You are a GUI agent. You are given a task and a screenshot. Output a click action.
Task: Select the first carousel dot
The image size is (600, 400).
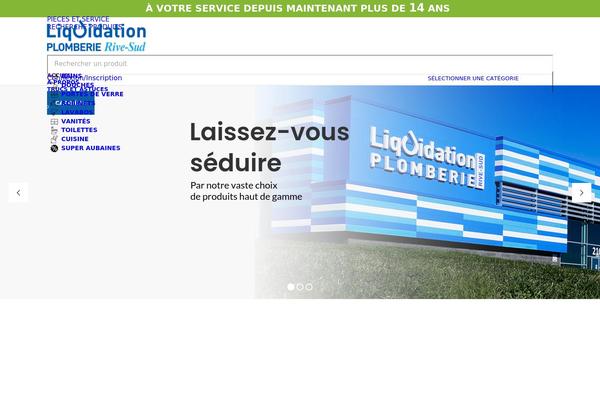[x=291, y=287]
